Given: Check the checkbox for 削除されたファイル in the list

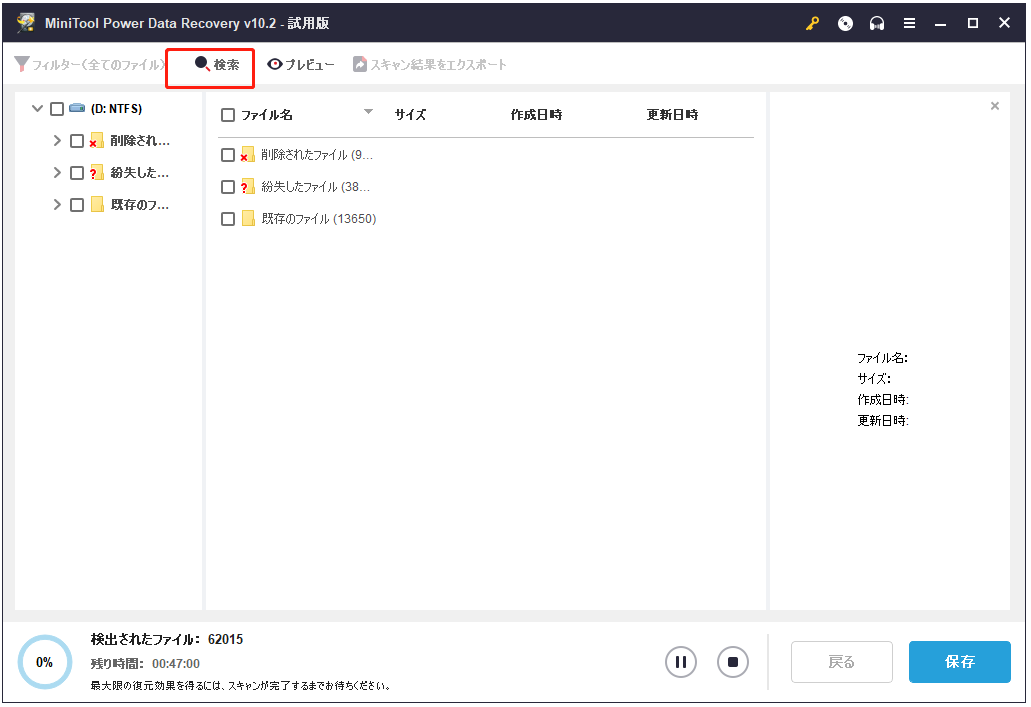Looking at the screenshot, I should tap(227, 155).
